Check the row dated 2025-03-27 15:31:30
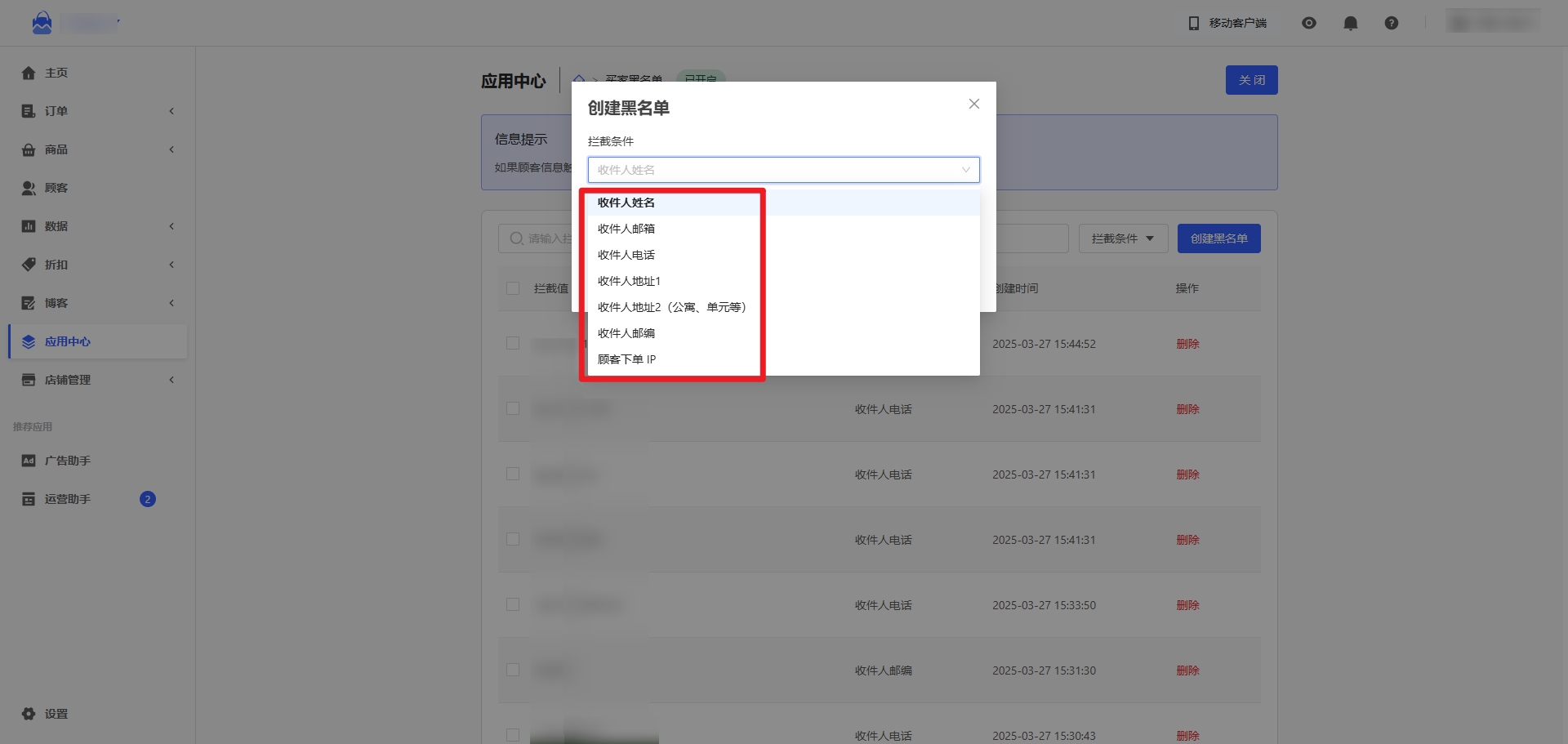The image size is (1568, 744). 513,670
